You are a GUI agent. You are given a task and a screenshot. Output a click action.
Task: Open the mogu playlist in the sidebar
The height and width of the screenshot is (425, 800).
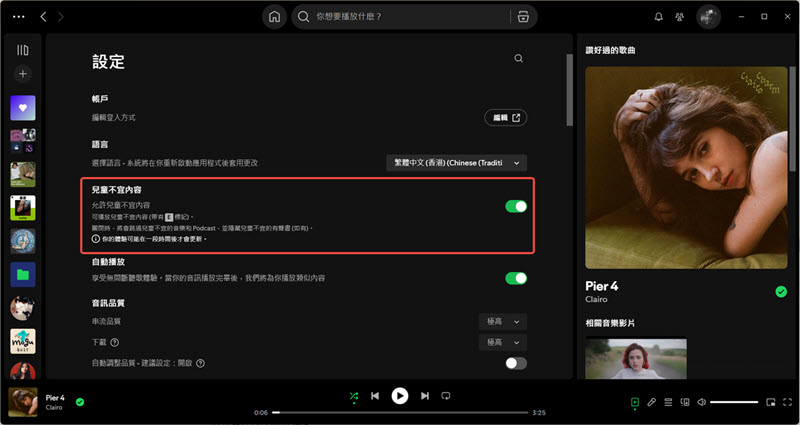tap(23, 341)
